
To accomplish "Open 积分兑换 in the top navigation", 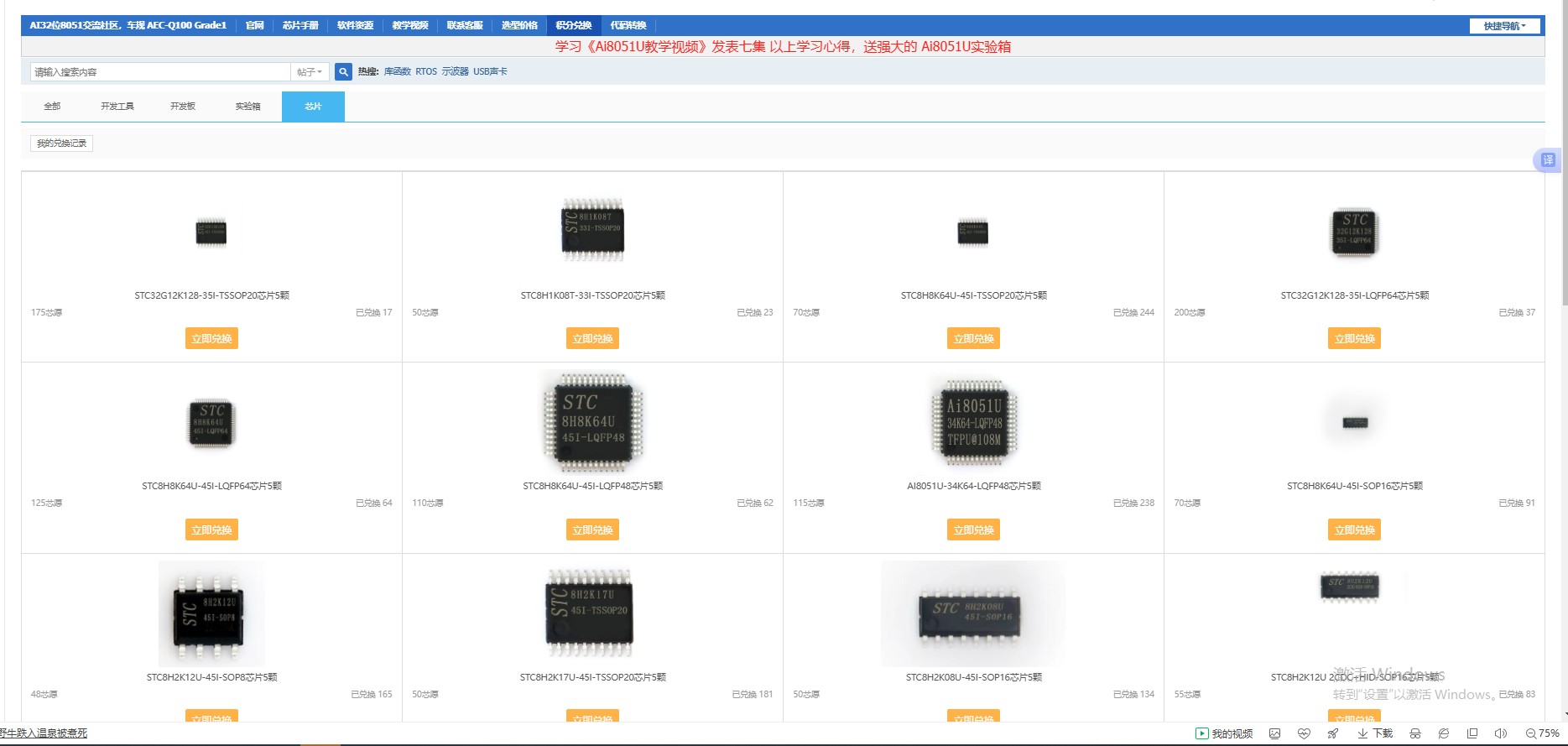I will tap(574, 25).
